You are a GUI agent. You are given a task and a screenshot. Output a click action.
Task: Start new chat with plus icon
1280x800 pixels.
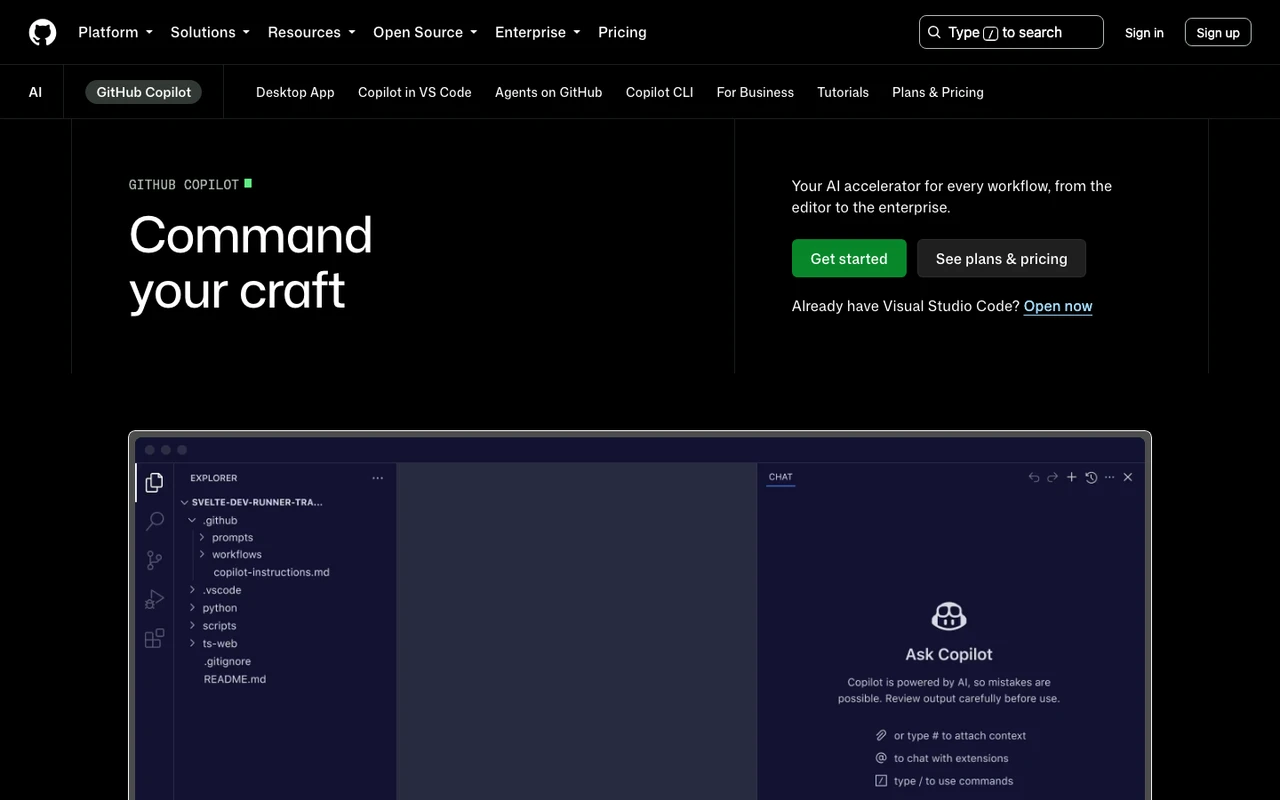point(1071,477)
